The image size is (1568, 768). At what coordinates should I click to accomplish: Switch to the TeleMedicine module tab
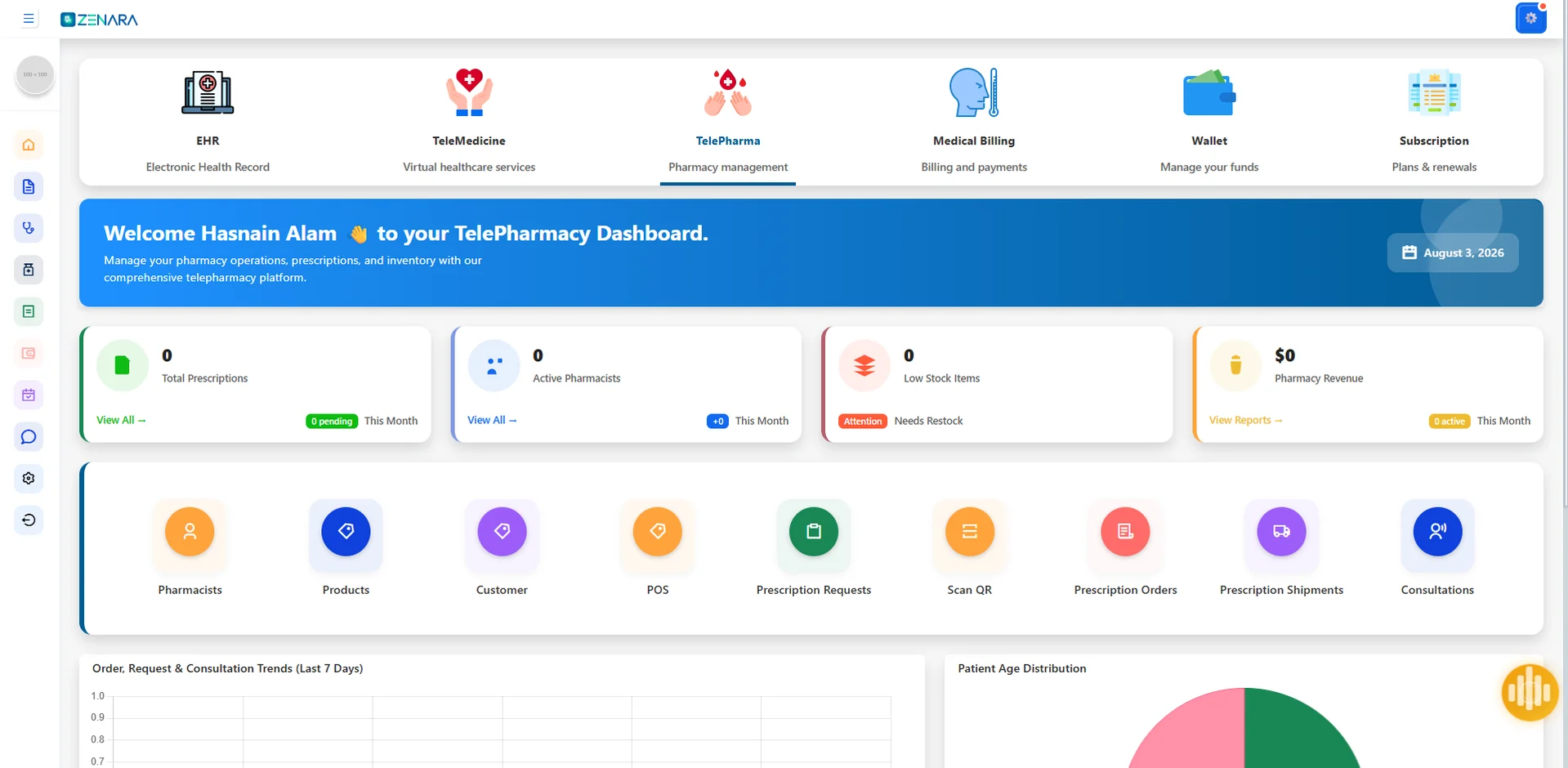tap(469, 121)
